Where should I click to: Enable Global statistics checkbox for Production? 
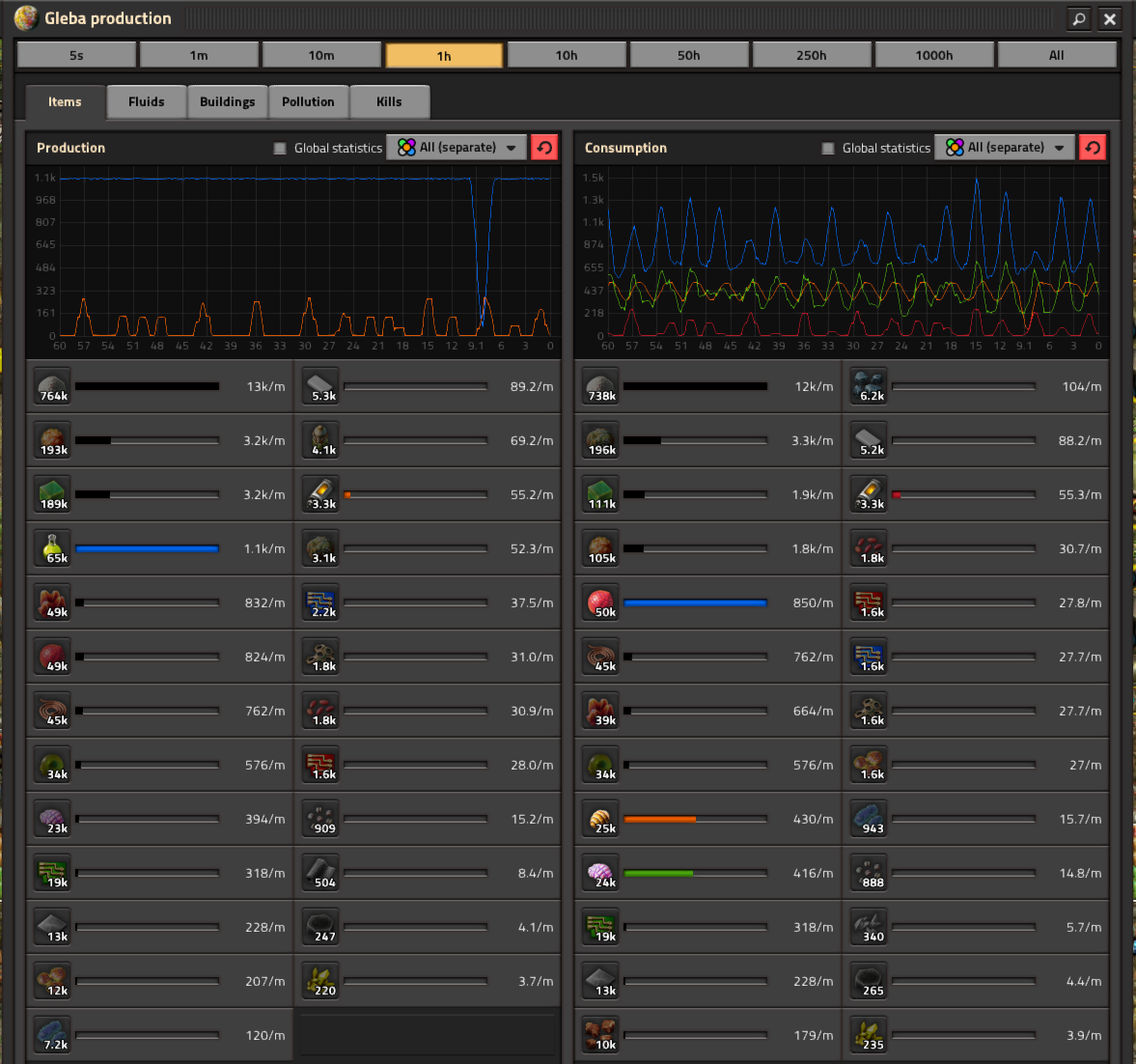[x=280, y=148]
